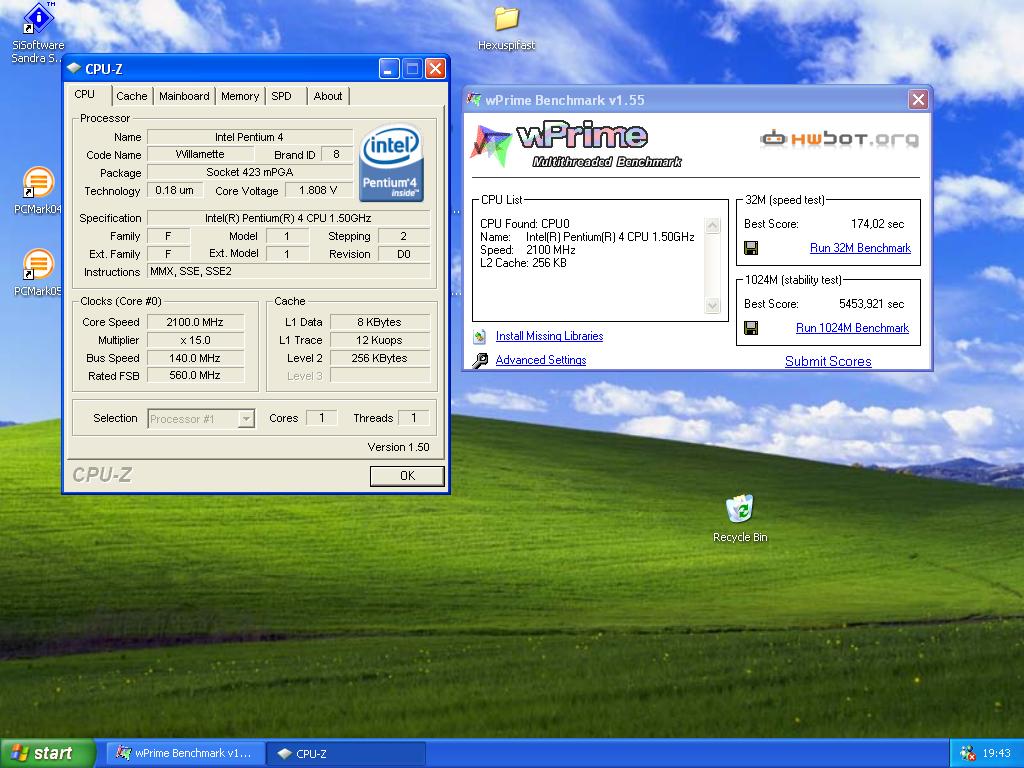Click the Name field Intel Pentium 4
Viewport: 1024px width, 768px height.
click(249, 137)
